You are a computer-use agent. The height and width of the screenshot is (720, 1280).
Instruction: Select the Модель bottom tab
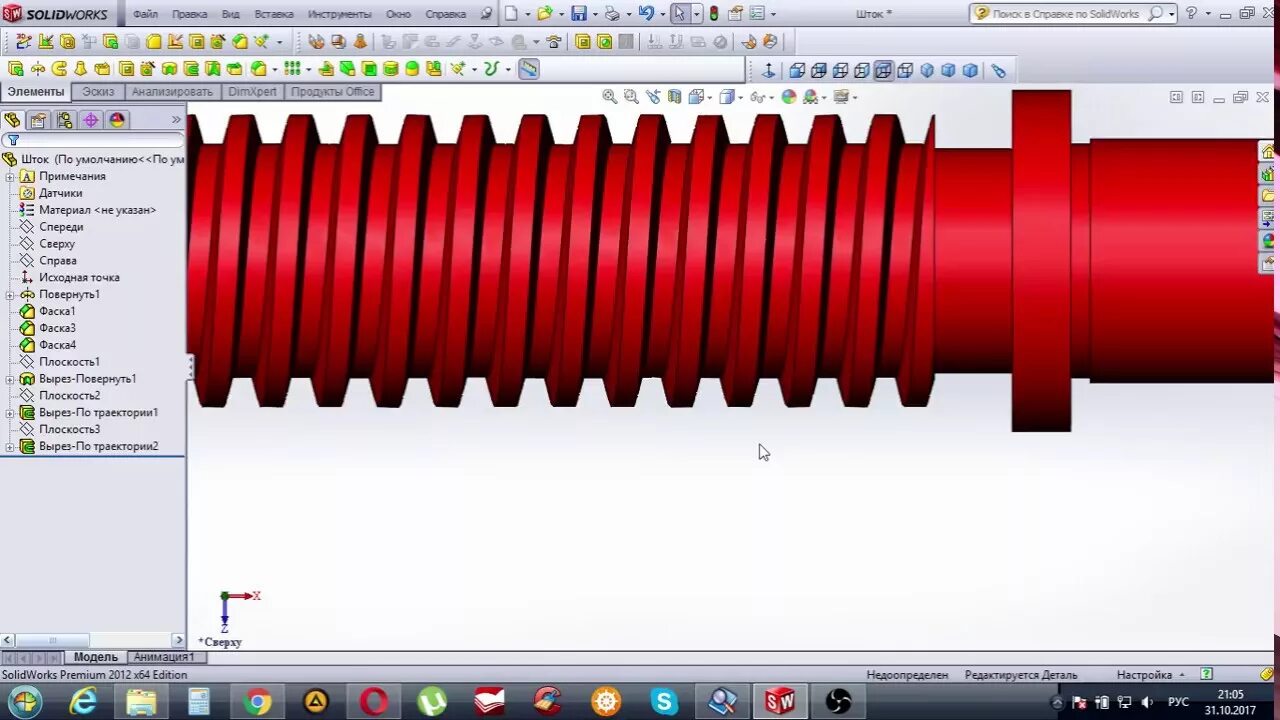[95, 657]
